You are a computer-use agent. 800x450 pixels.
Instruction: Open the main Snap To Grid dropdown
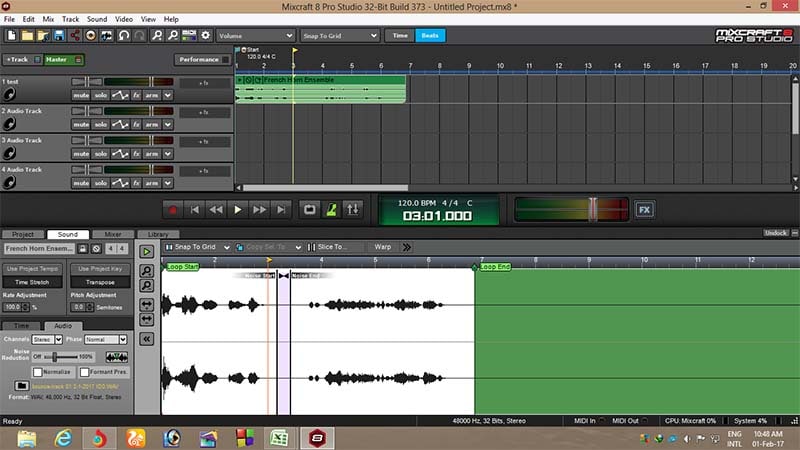339,36
